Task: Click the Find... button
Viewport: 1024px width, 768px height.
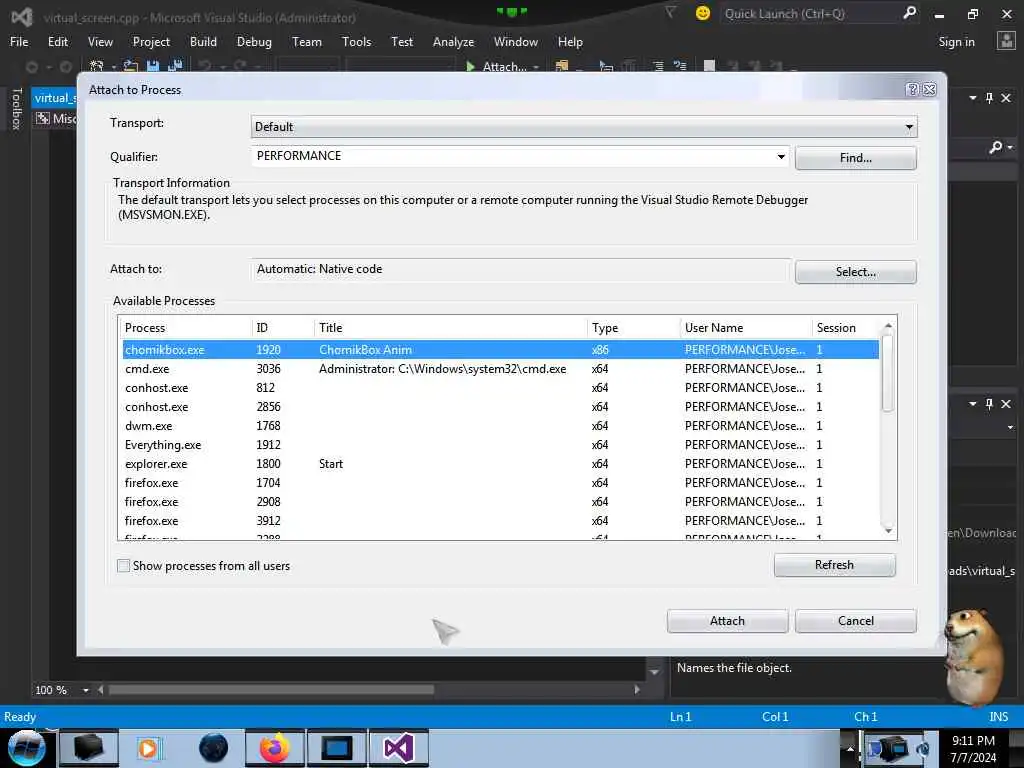Action: (x=856, y=158)
